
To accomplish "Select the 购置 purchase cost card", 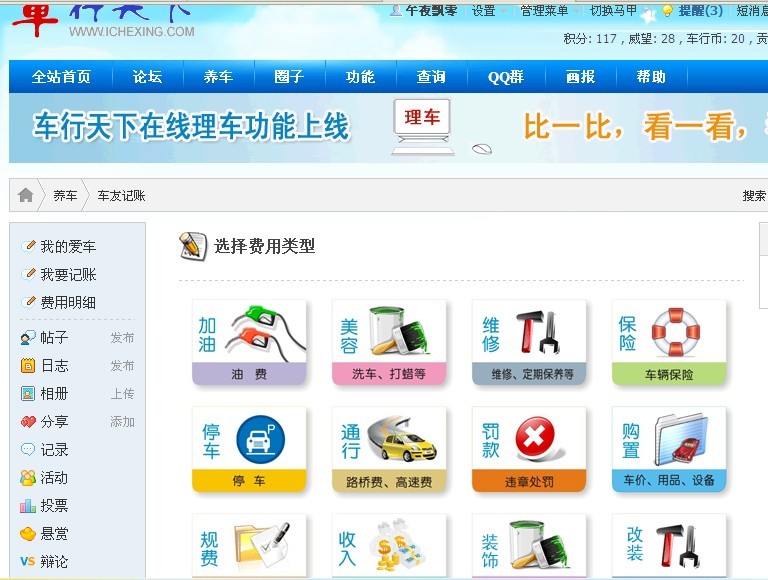I will point(669,449).
